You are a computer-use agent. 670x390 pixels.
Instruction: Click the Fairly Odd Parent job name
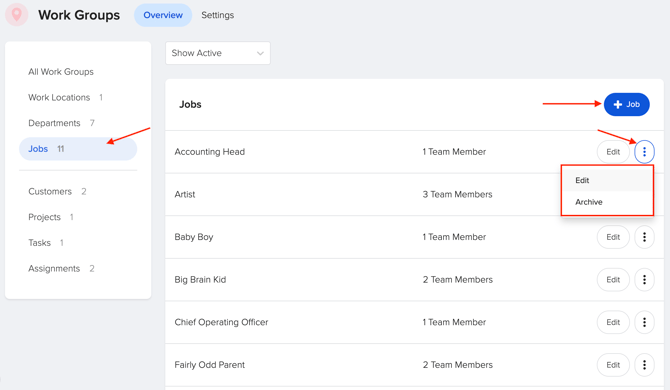pyautogui.click(x=209, y=365)
